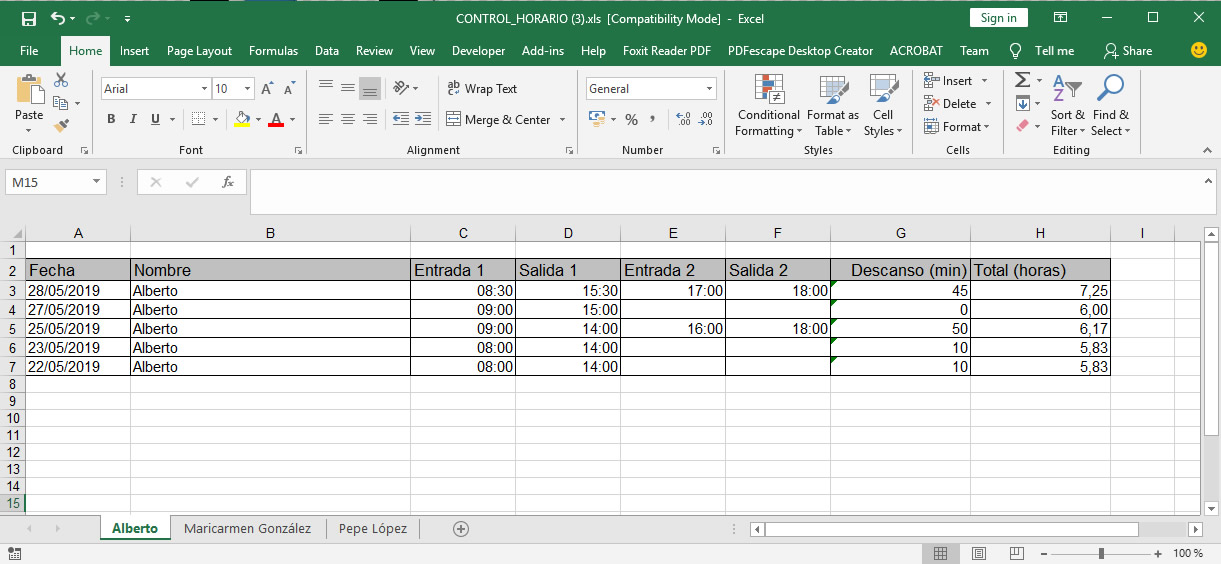The width and height of the screenshot is (1221, 564).
Task: Click the Increase Decimal icon
Action: pyautogui.click(x=684, y=119)
